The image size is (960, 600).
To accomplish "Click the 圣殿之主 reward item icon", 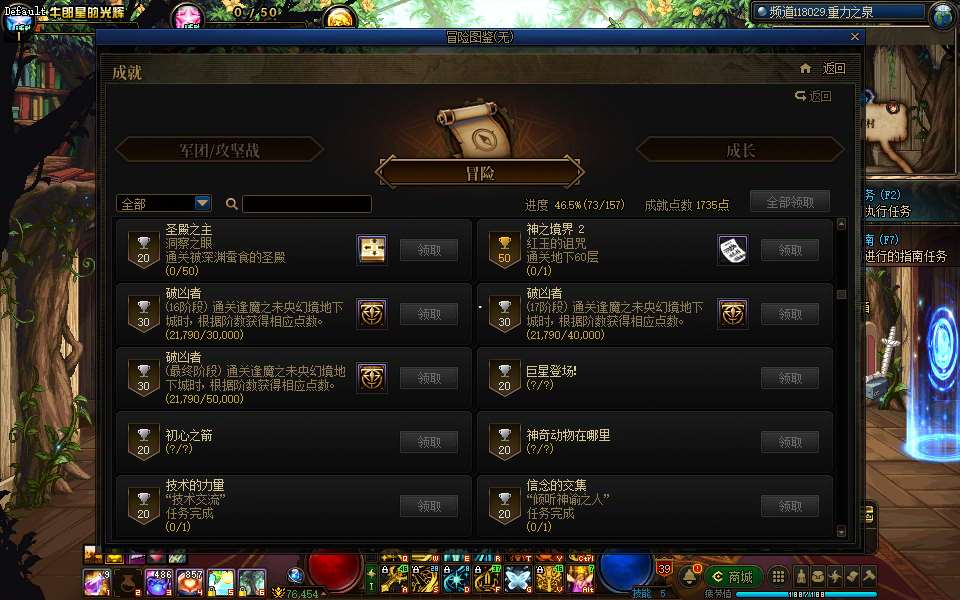I will [x=372, y=250].
